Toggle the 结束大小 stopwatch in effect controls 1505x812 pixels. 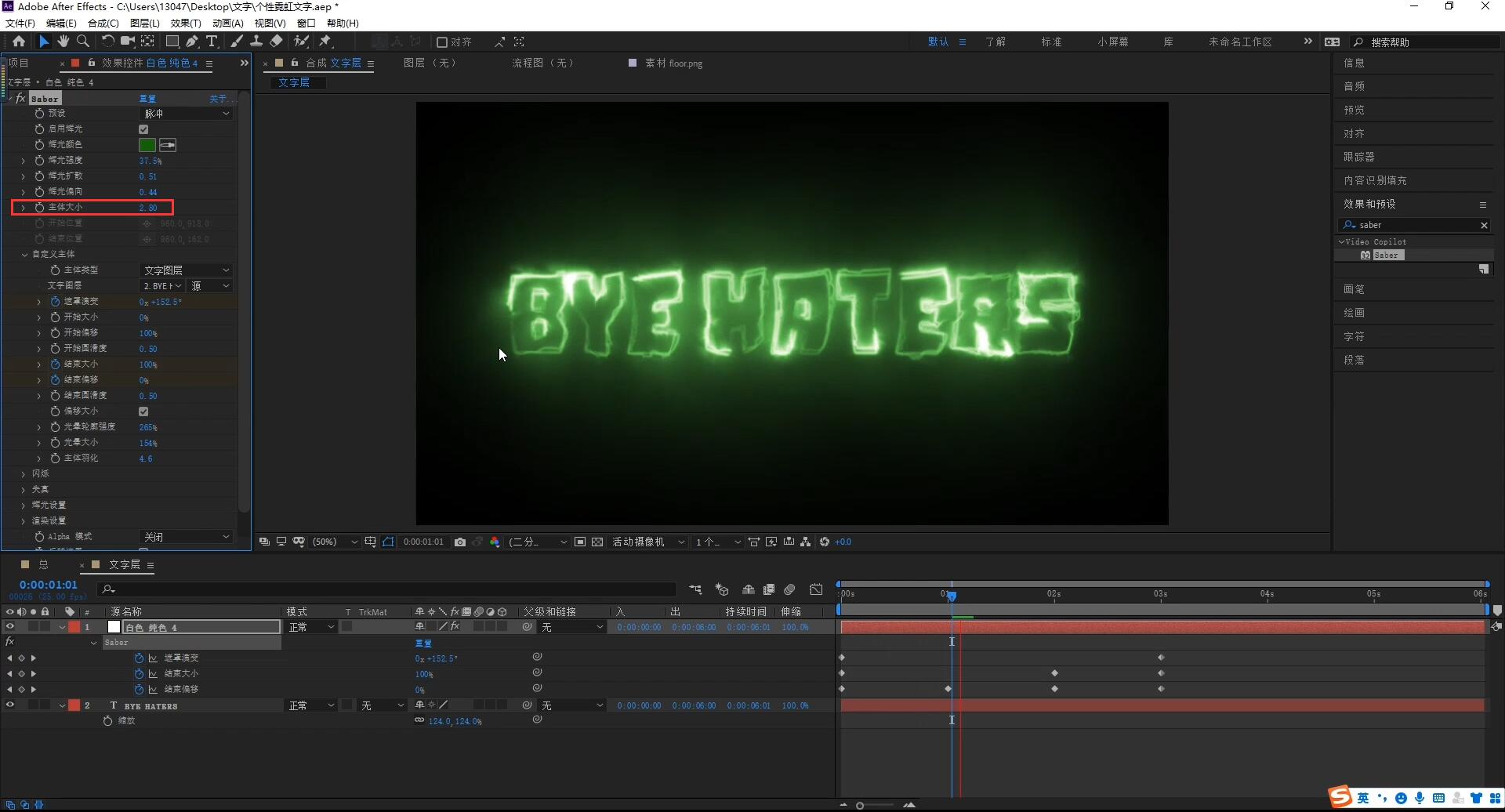point(55,364)
